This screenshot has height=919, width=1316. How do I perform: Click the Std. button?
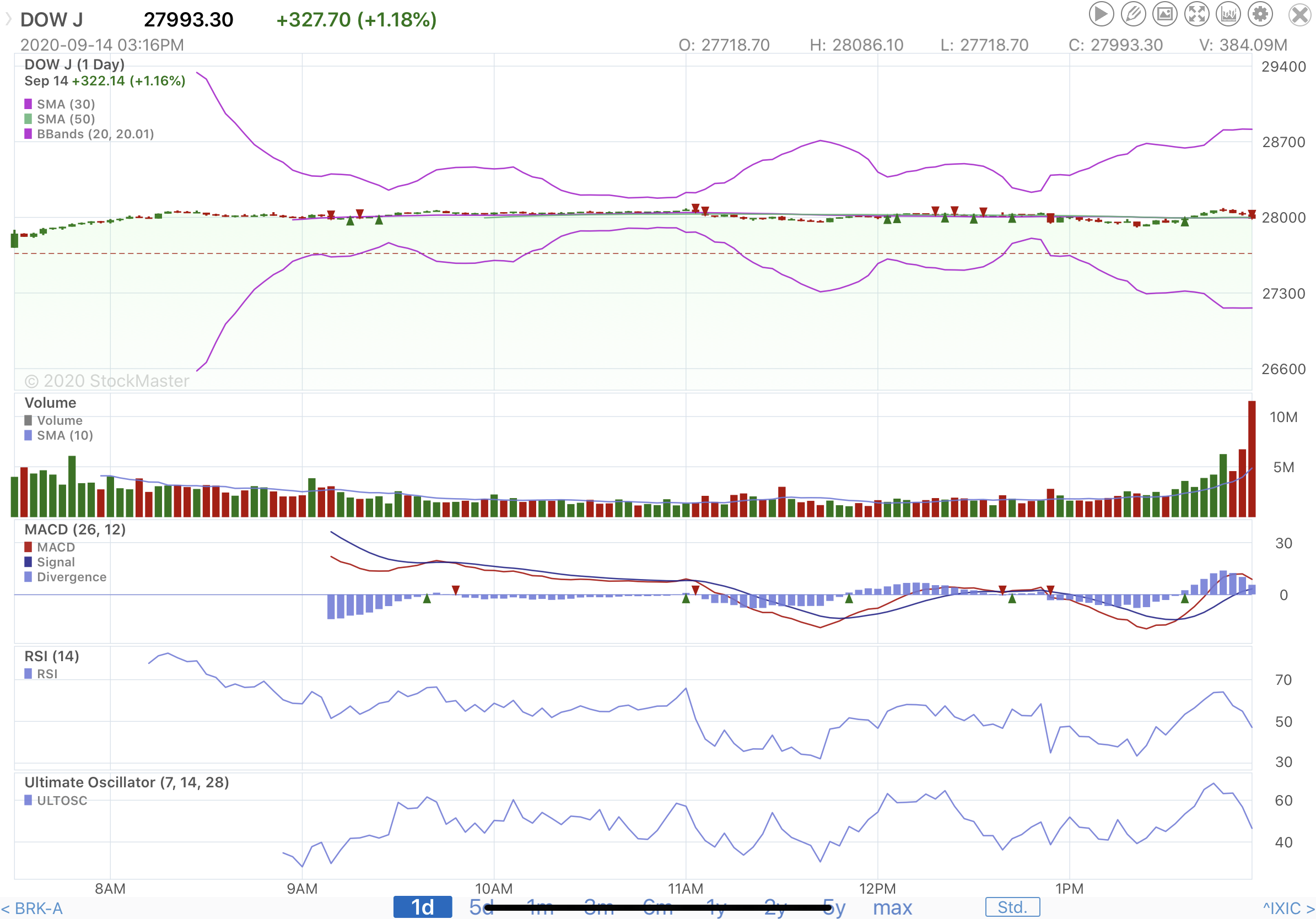[1012, 907]
